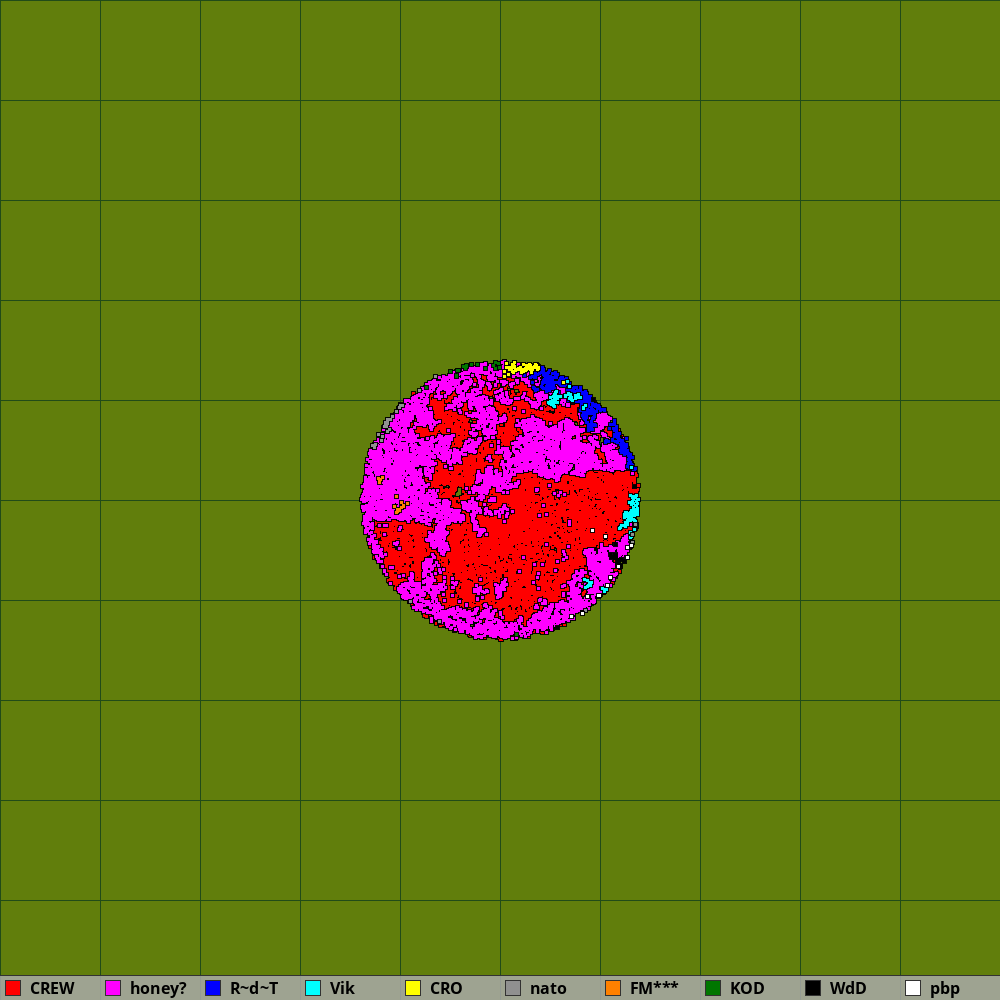
Task: Click the magenta honey? color swatch
Action: coord(113,988)
